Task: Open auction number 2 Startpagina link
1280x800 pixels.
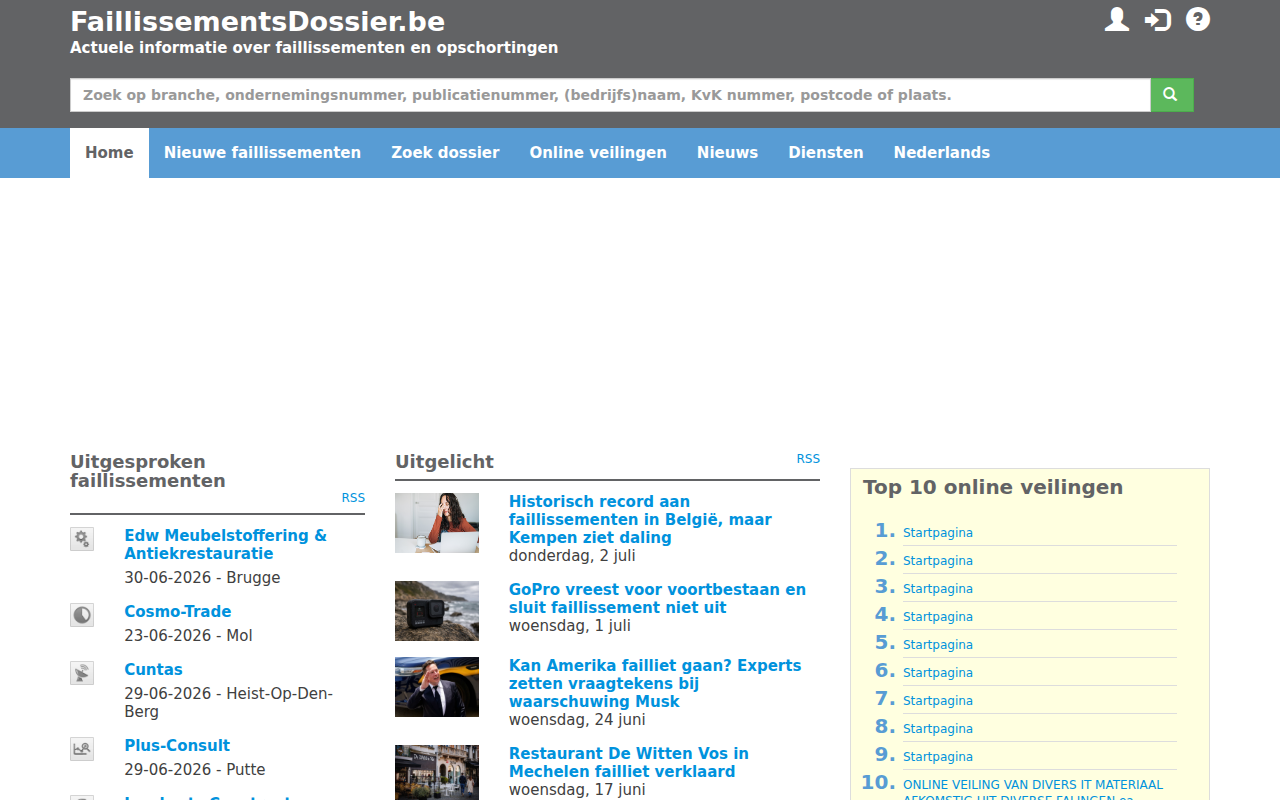Action: (938, 561)
